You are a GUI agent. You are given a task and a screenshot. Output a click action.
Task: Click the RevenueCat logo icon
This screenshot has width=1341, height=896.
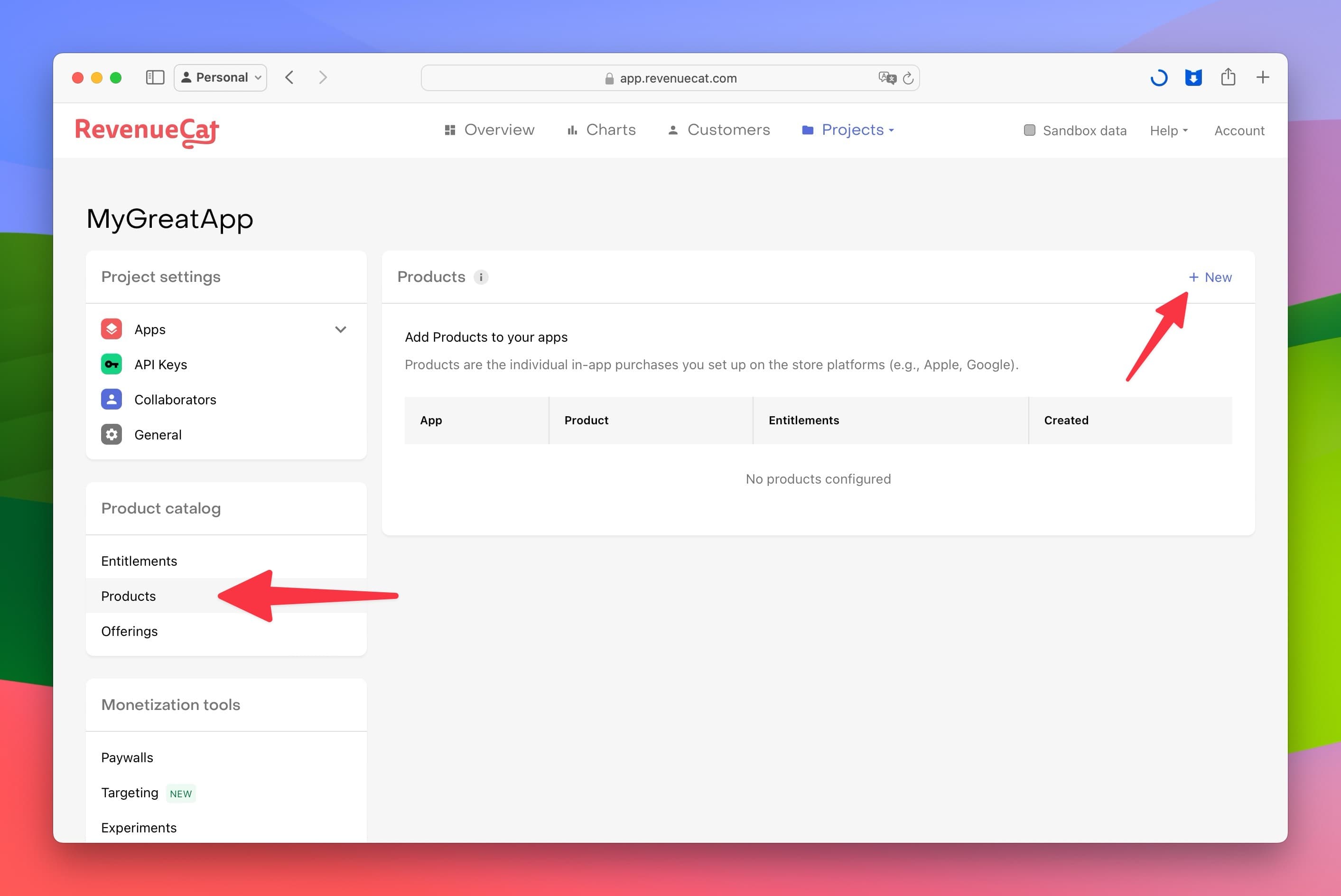pos(149,130)
